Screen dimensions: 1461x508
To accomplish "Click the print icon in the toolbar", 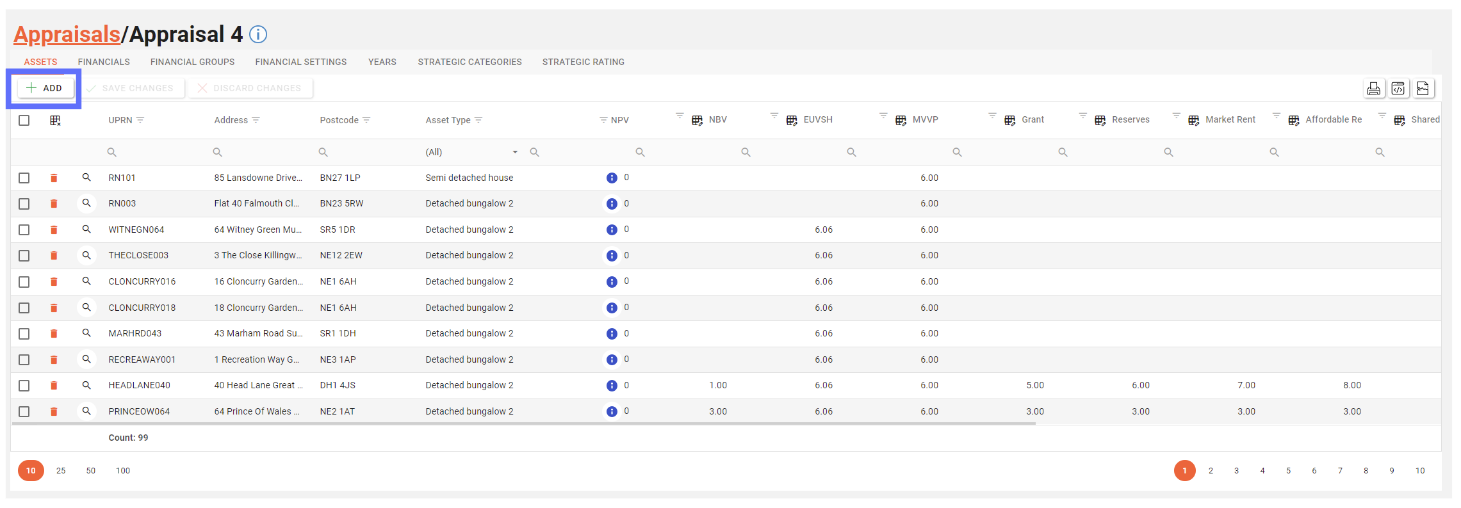I will 1374,88.
